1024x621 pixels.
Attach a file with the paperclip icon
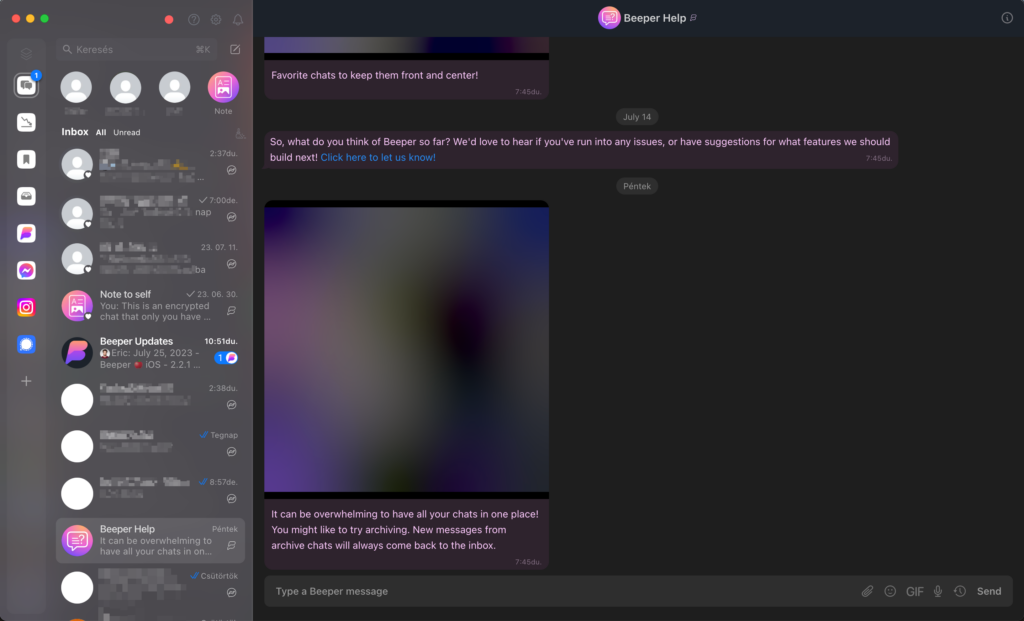[x=867, y=592]
